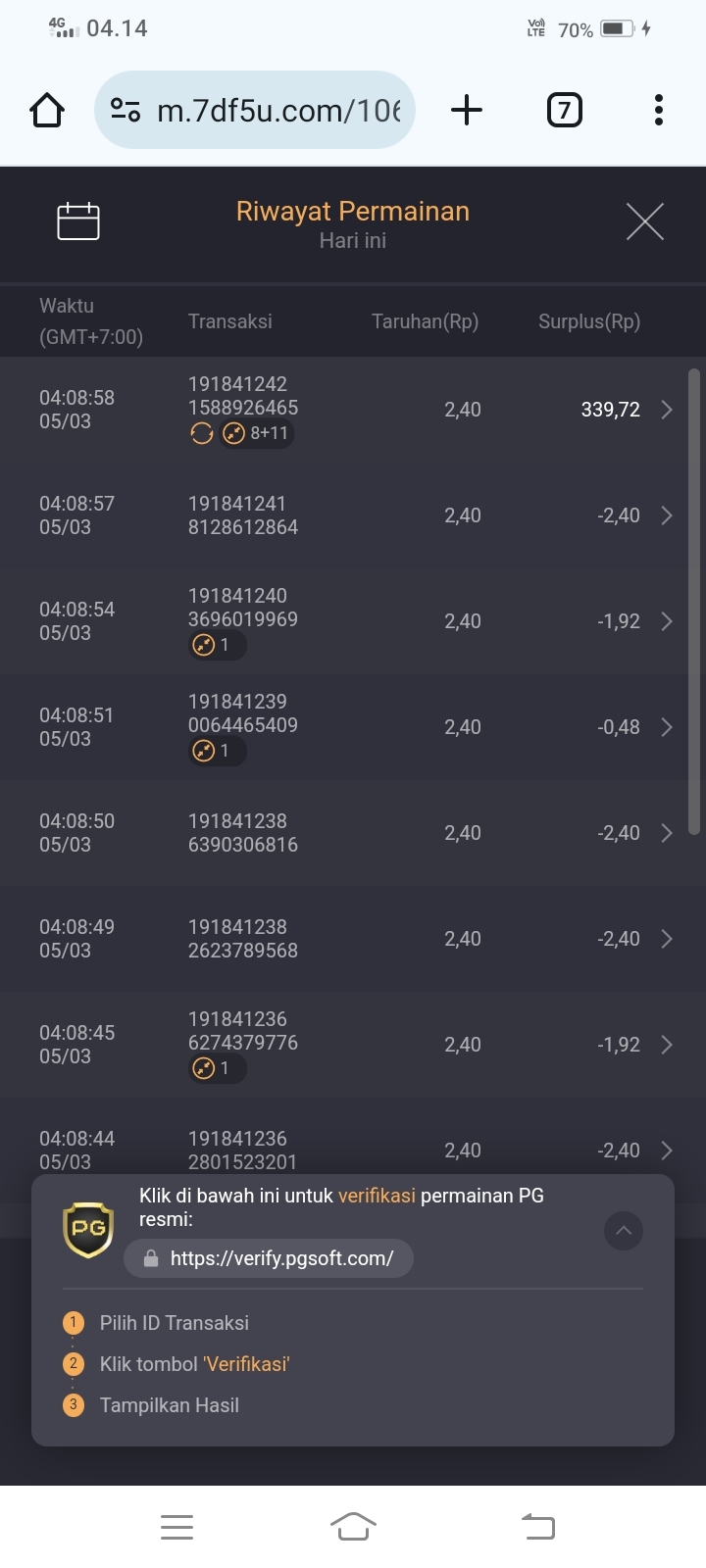Close the Riwayat Permainan panel

645,221
